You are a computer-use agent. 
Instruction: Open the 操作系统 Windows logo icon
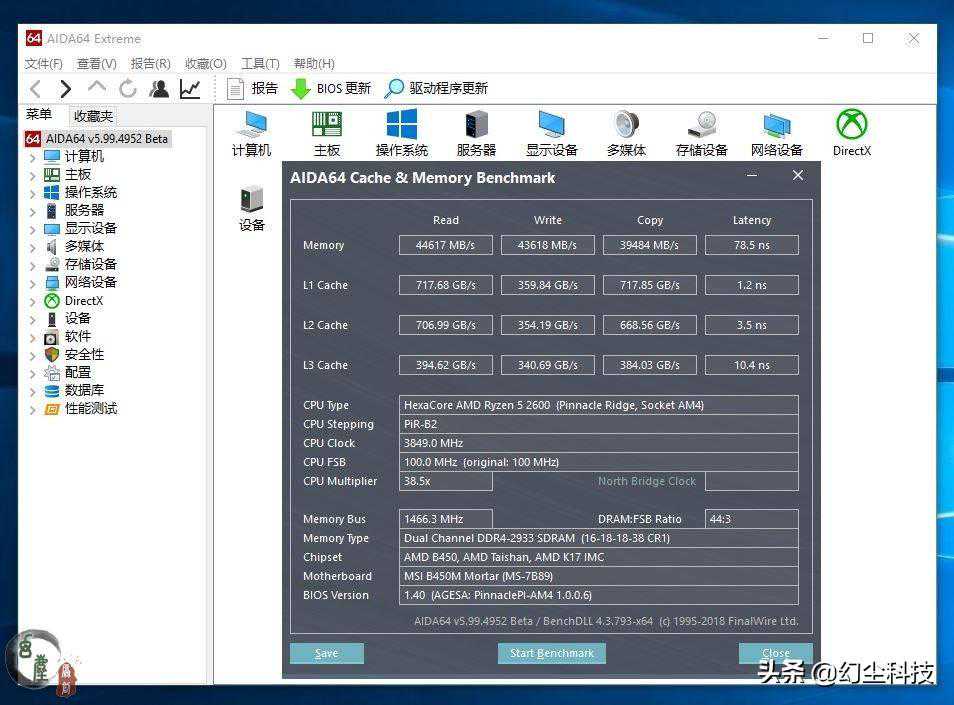[401, 133]
